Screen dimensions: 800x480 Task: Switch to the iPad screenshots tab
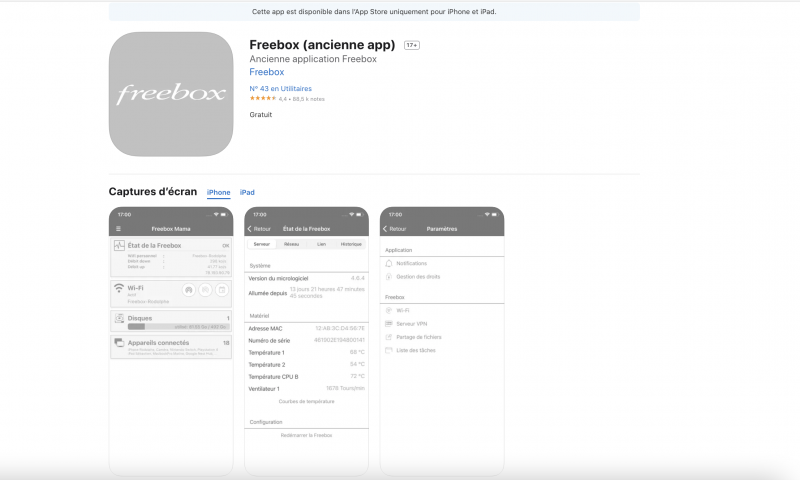247,192
